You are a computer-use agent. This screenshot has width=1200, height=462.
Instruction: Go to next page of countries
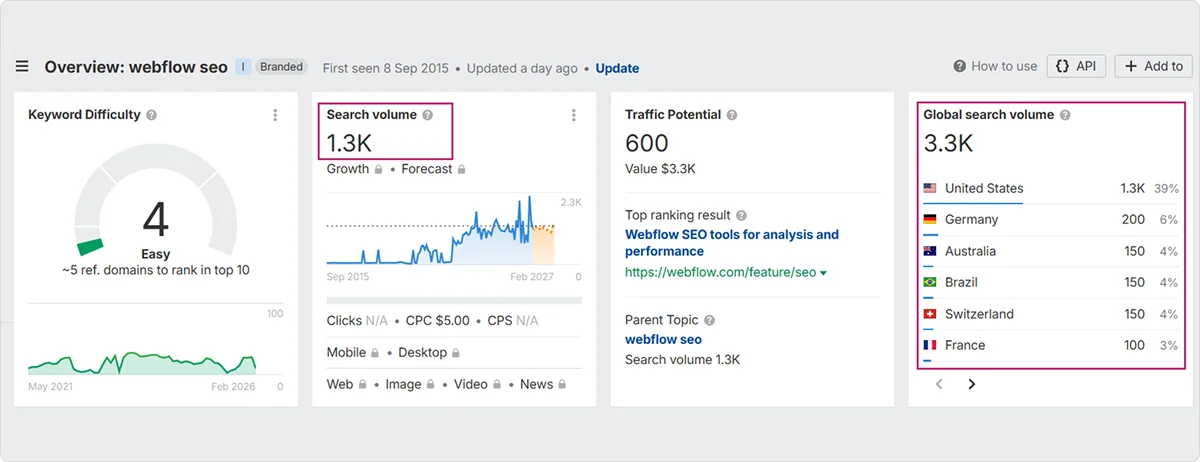(x=972, y=384)
